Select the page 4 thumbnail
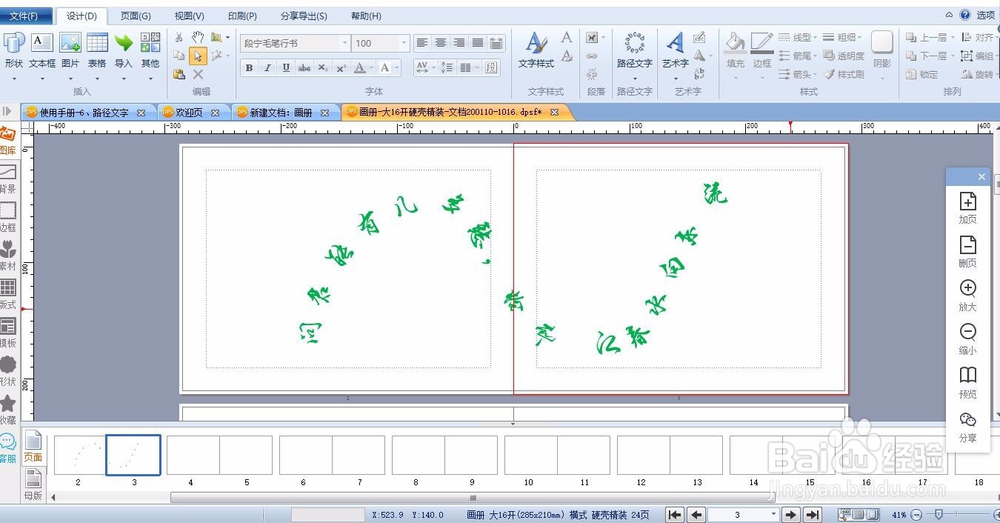The image size is (1000, 523). (x=193, y=455)
